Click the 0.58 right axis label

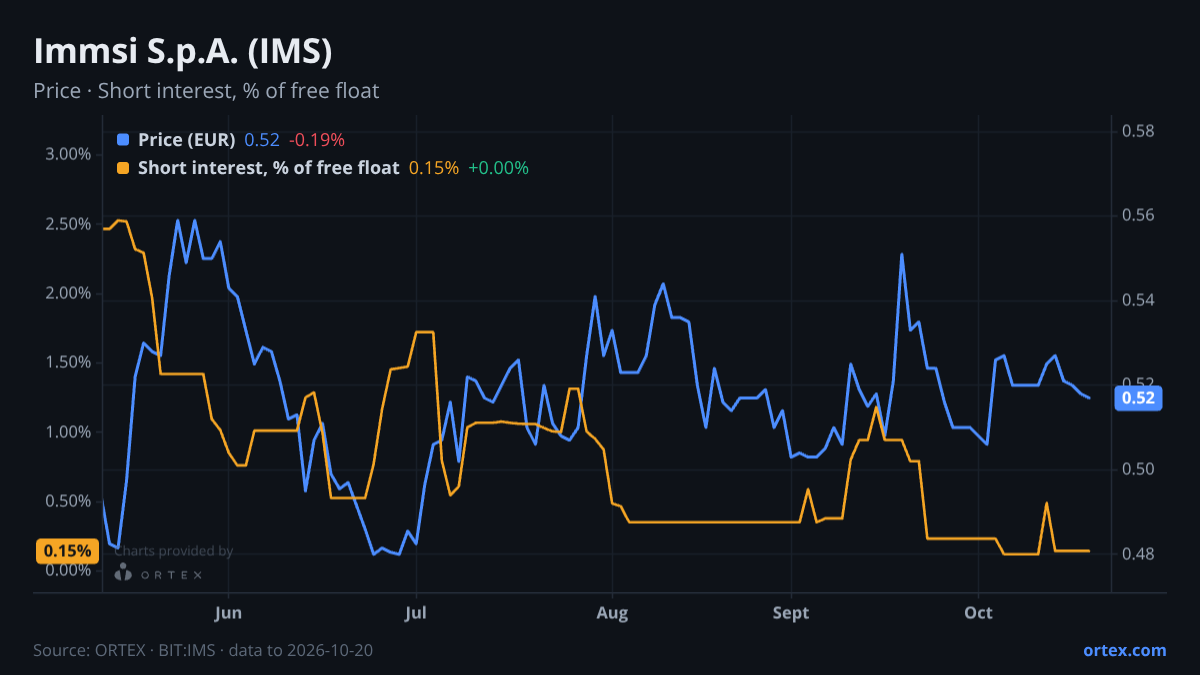(1138, 131)
